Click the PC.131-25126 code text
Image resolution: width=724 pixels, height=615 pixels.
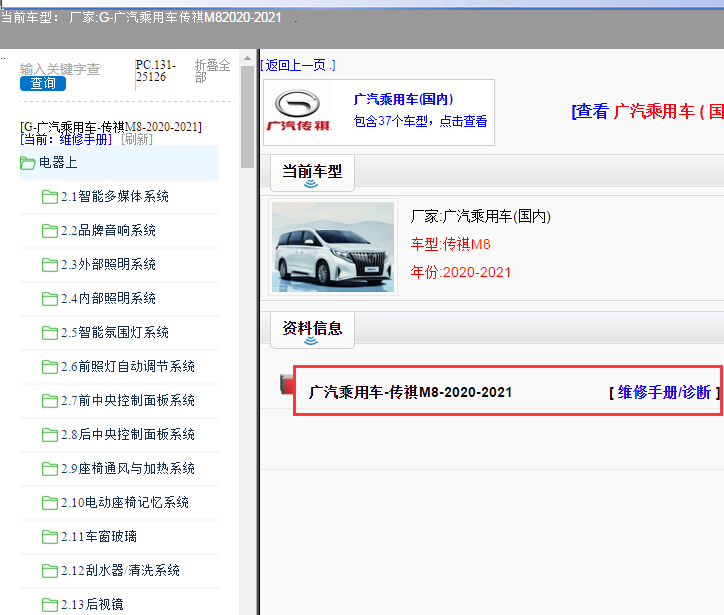click(156, 71)
